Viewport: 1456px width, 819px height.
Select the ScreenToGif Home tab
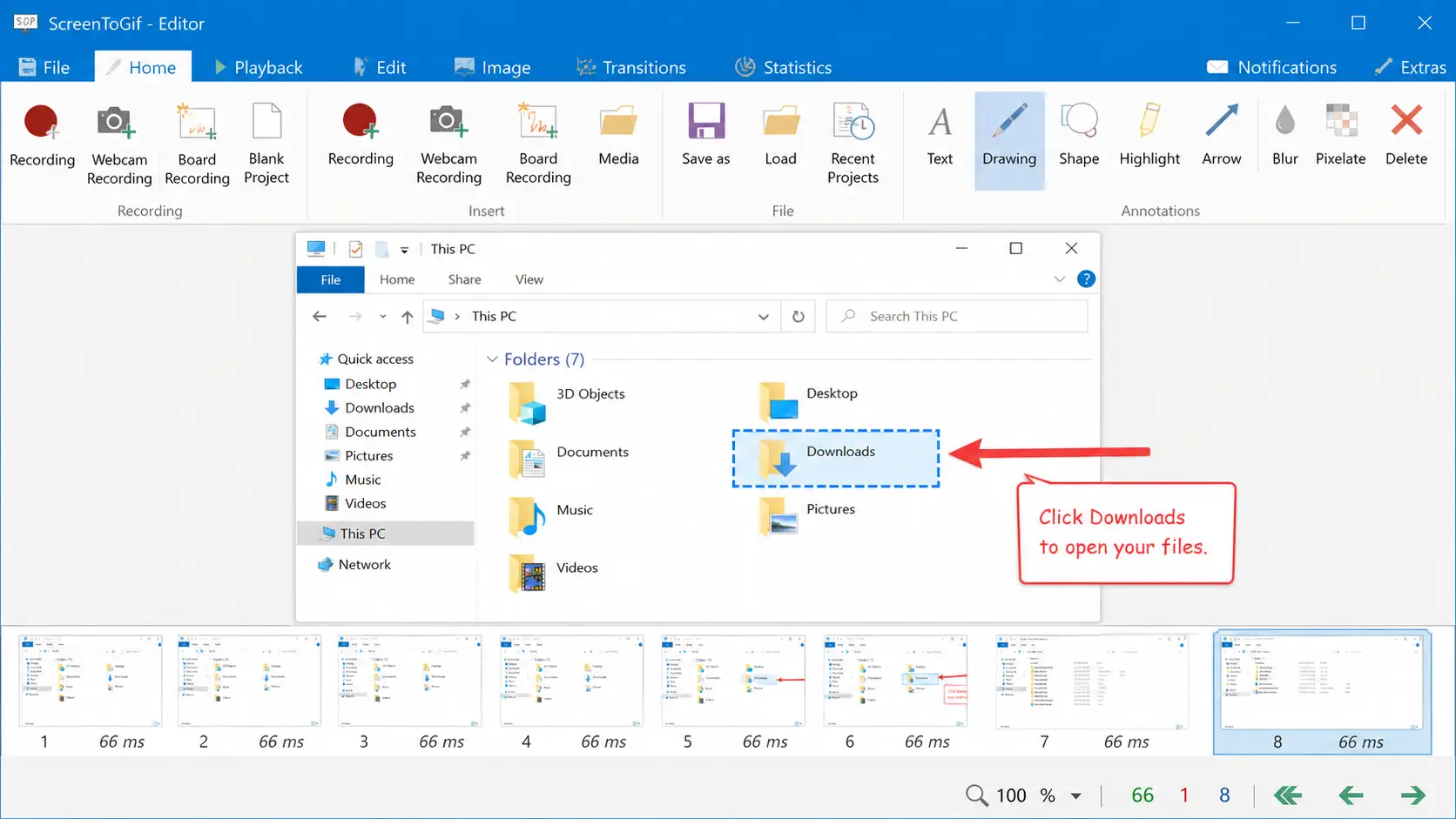(x=142, y=67)
